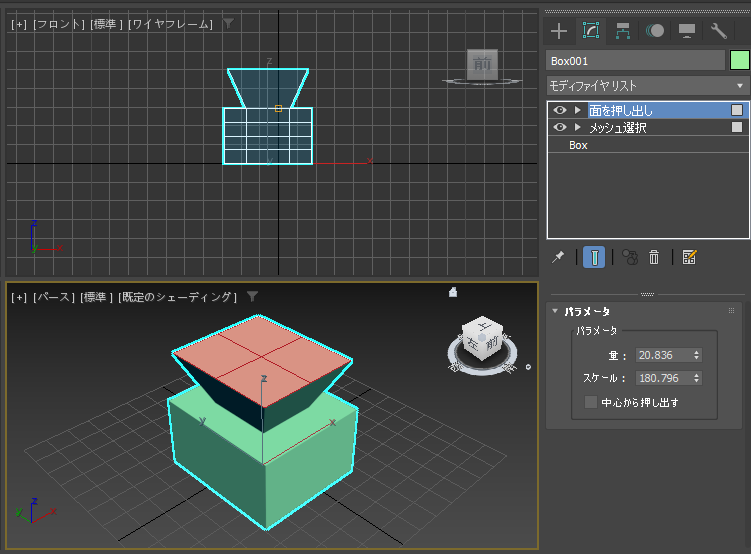Click the Pin Stack icon
The image size is (751, 554).
(x=558, y=257)
